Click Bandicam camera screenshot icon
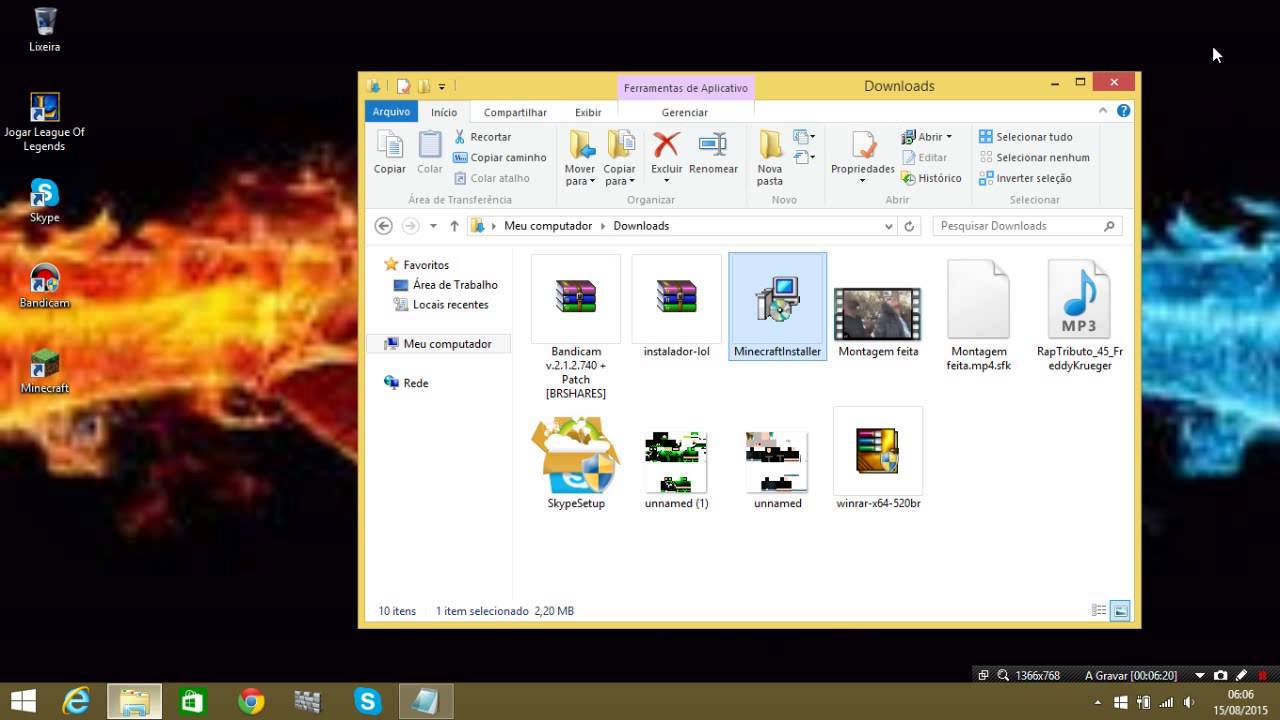This screenshot has width=1280, height=720. (1220, 675)
